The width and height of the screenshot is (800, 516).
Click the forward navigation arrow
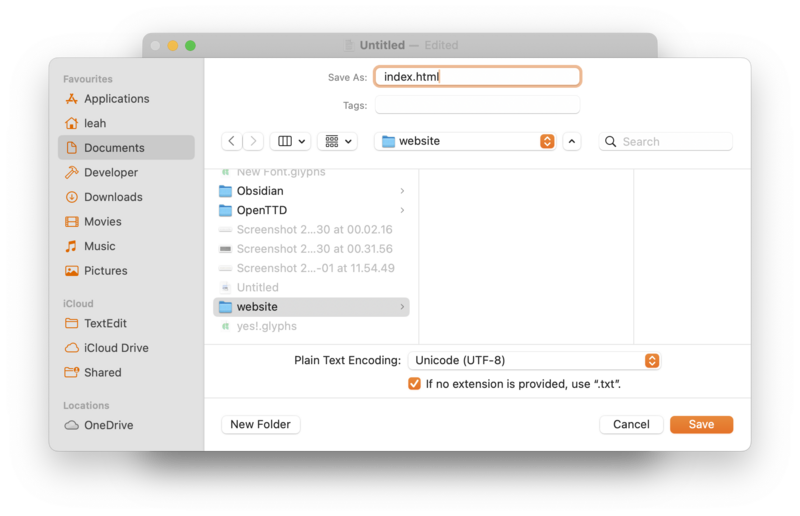click(x=254, y=142)
